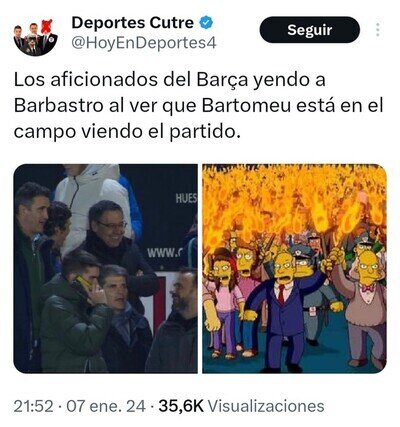
Task: Click the 21:52 · 07 ene. 24 timestamp
Action: point(80,406)
